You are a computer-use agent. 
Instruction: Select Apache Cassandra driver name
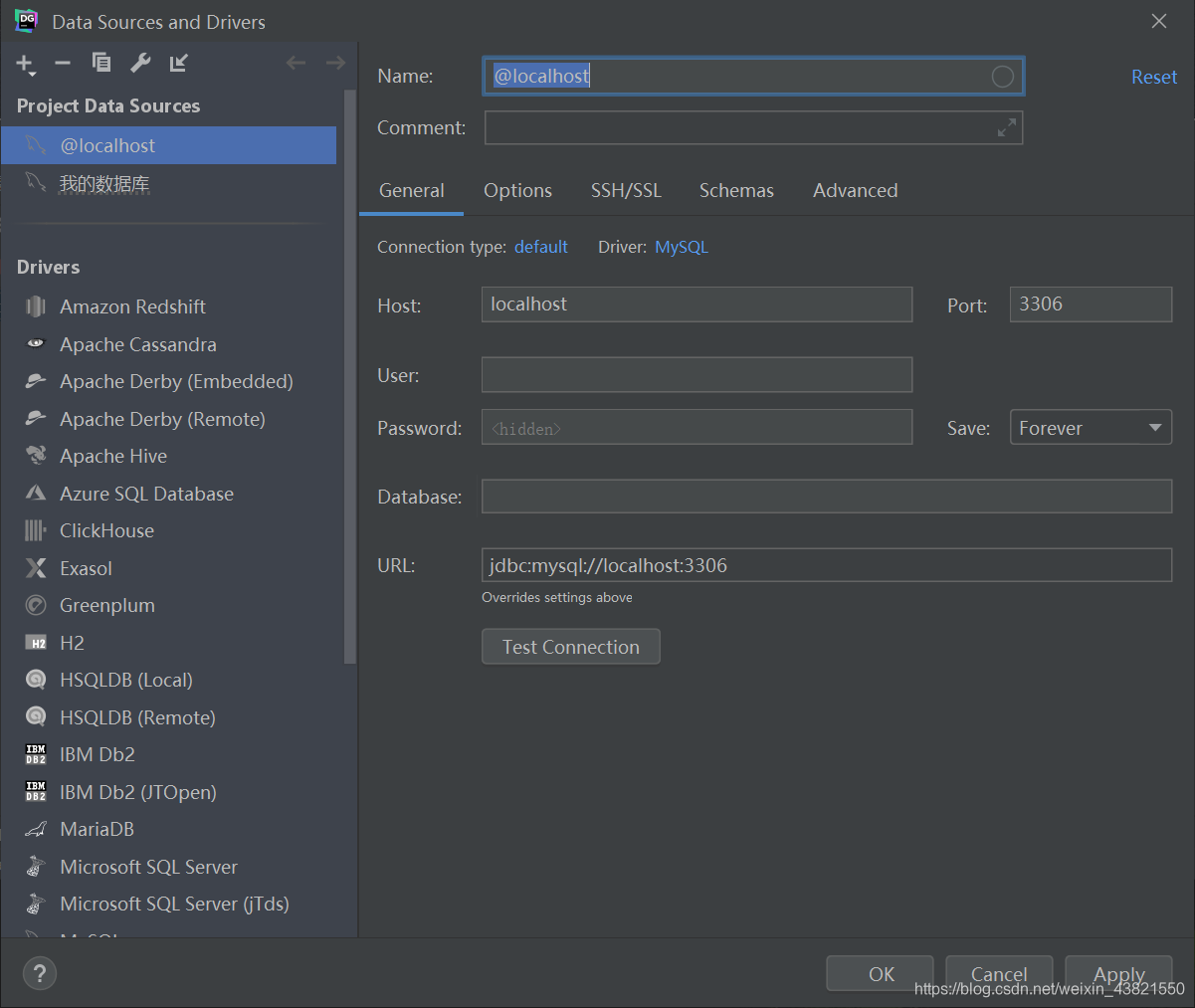pyautogui.click(x=138, y=344)
